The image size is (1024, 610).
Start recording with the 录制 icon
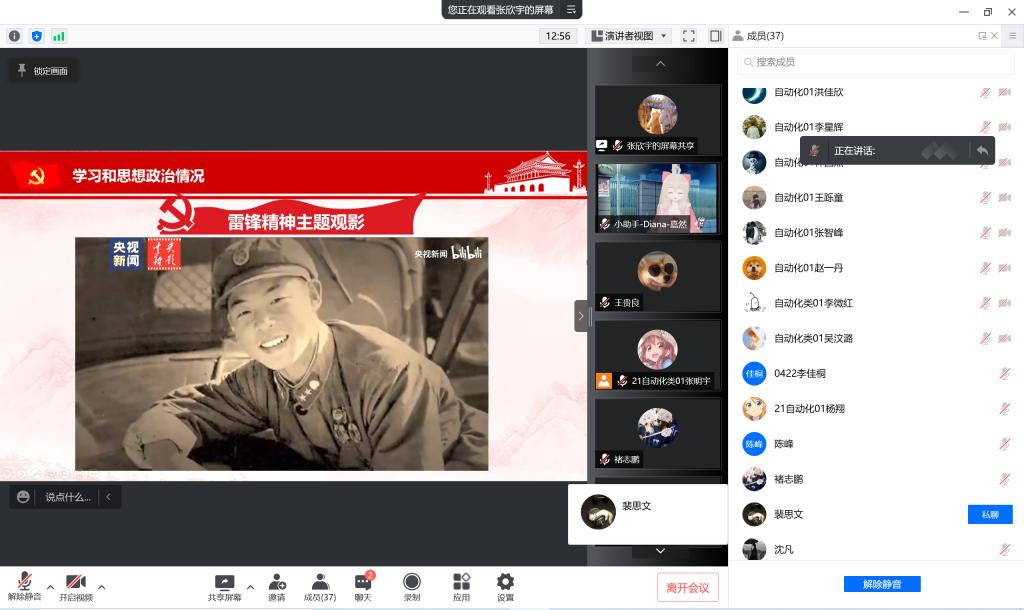[x=411, y=586]
